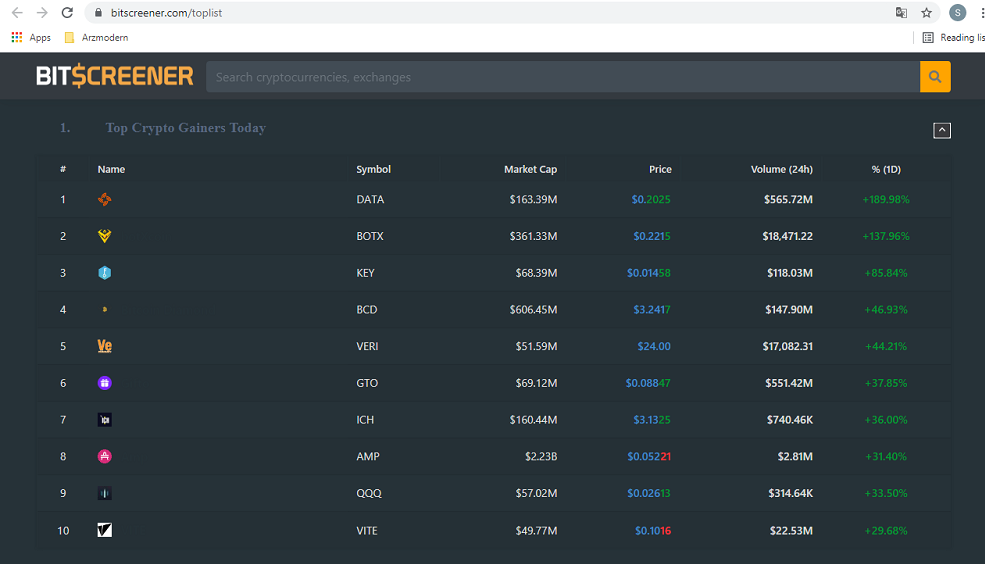
Task: Click the VITE coin logo icon
Action: [x=104, y=530]
